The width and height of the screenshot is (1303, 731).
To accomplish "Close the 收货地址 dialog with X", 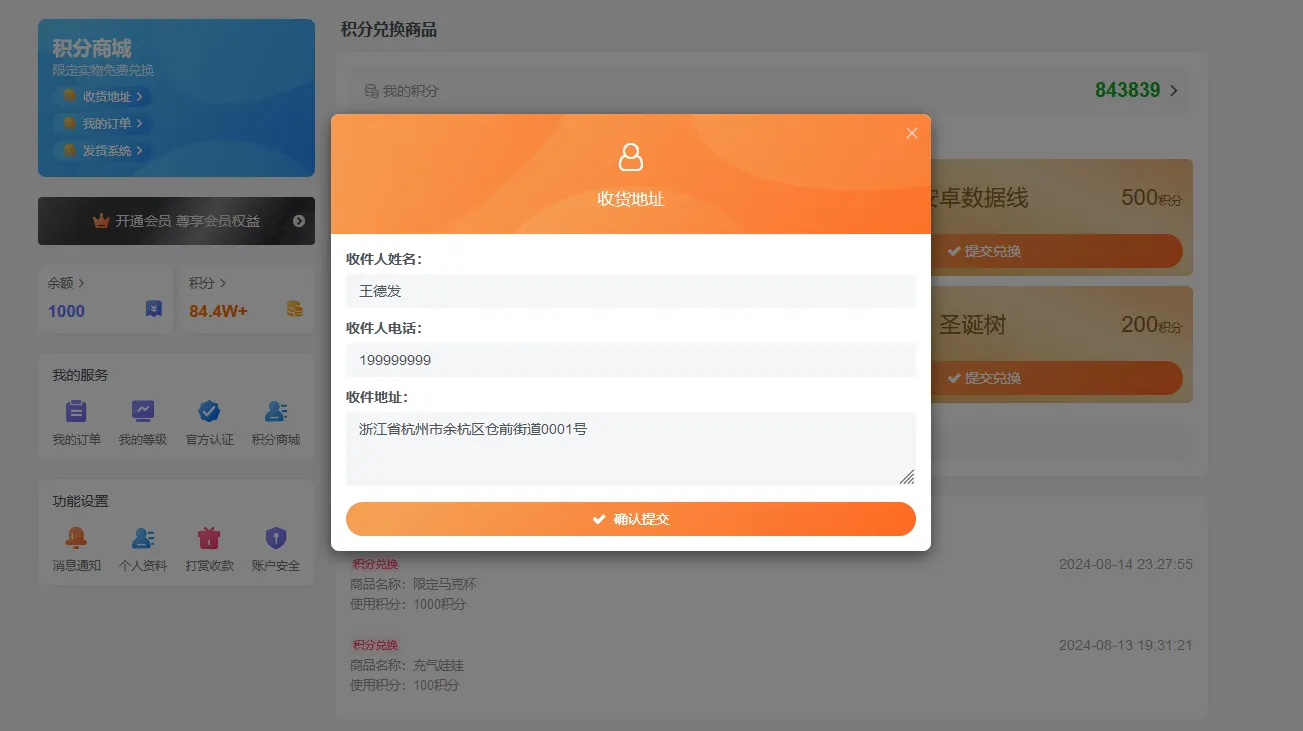I will 911,133.
